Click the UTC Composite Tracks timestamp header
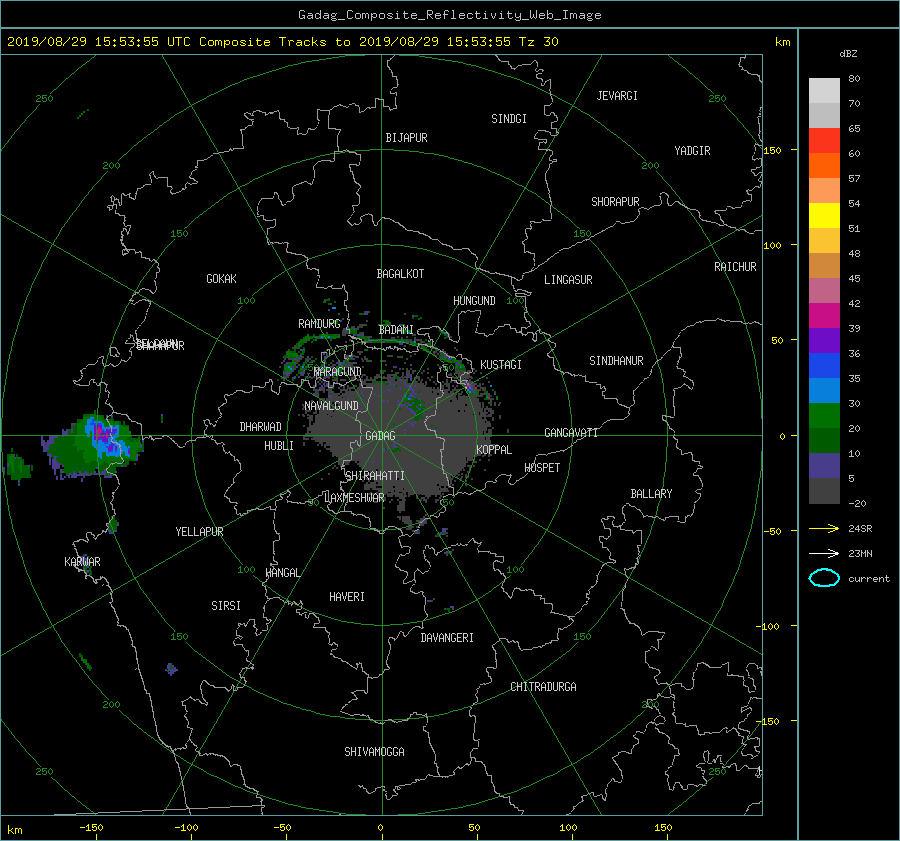Viewport: 900px width, 841px height. (283, 42)
